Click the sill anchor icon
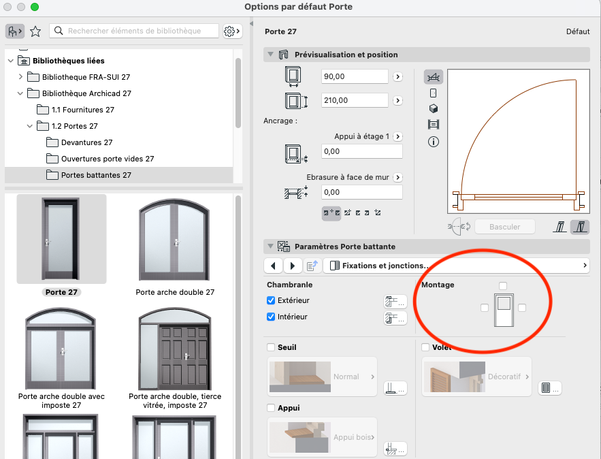 (x=296, y=154)
